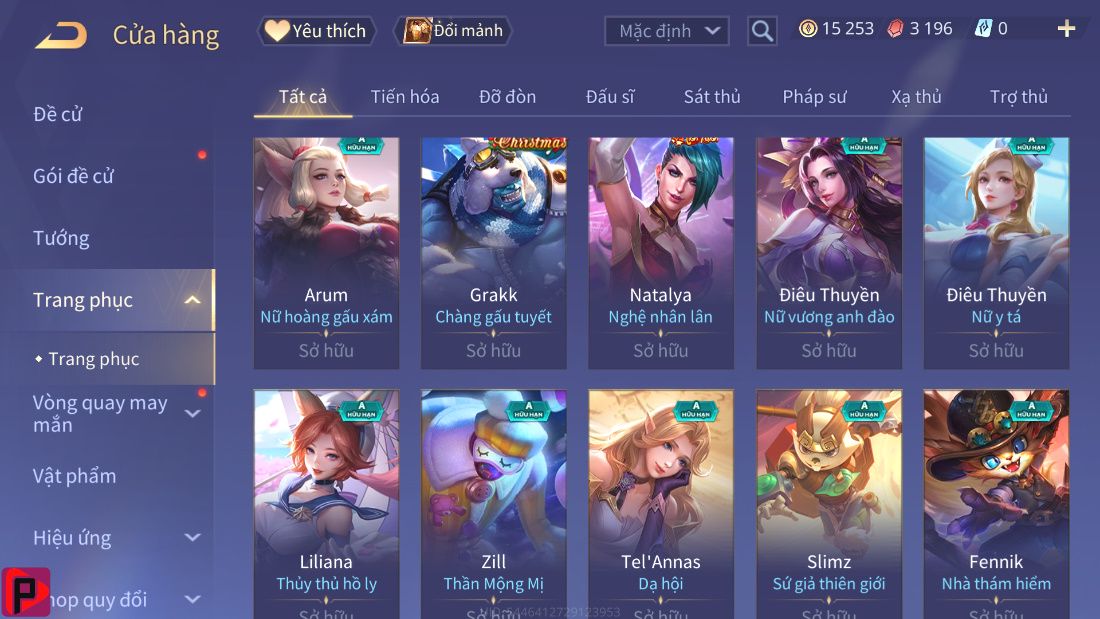Tap the plus icon to add currency

pos(1066,29)
